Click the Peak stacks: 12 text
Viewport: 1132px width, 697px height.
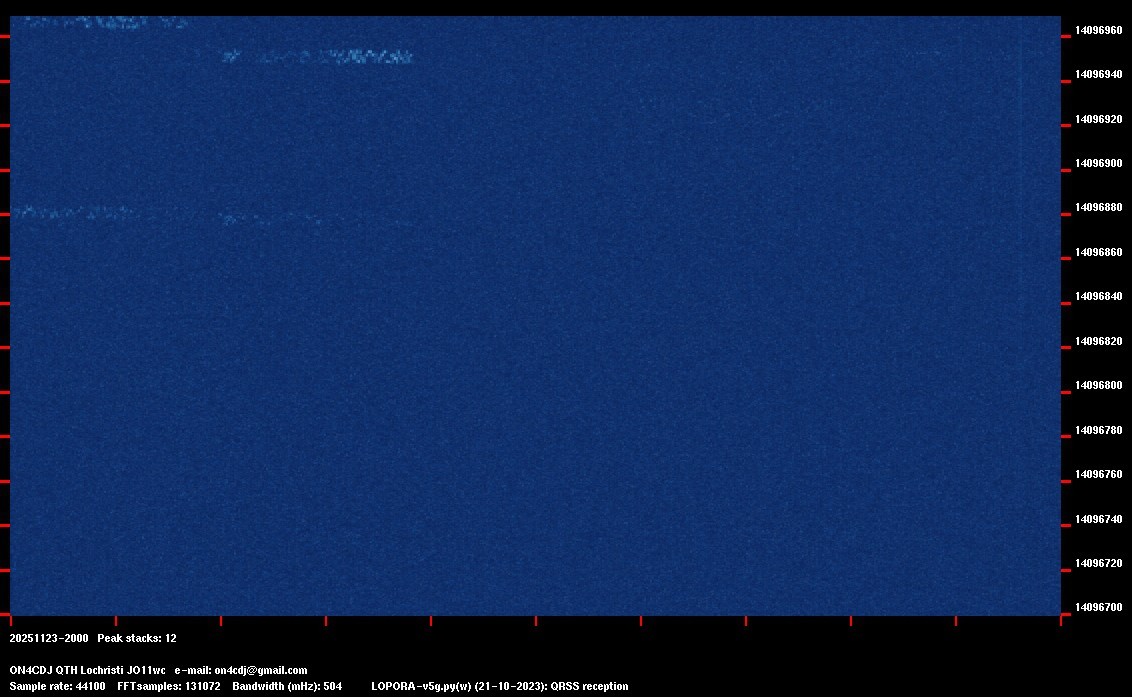point(136,638)
